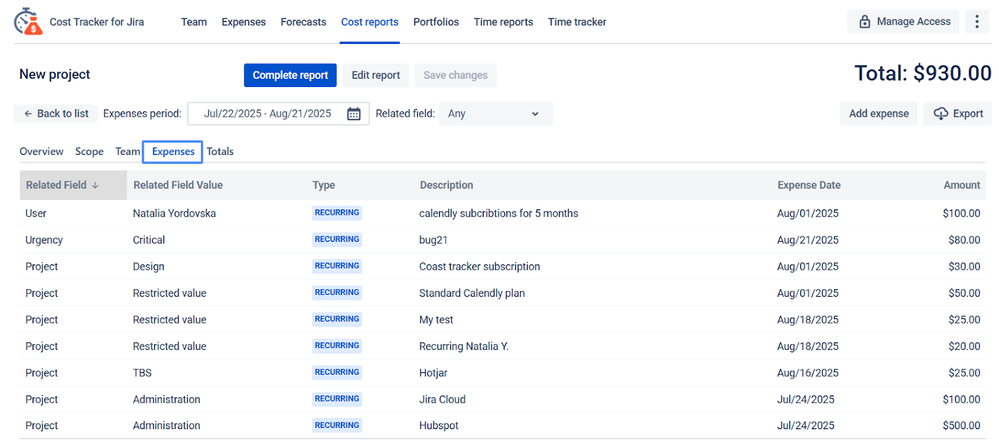Switch to the Totals tab

220,152
